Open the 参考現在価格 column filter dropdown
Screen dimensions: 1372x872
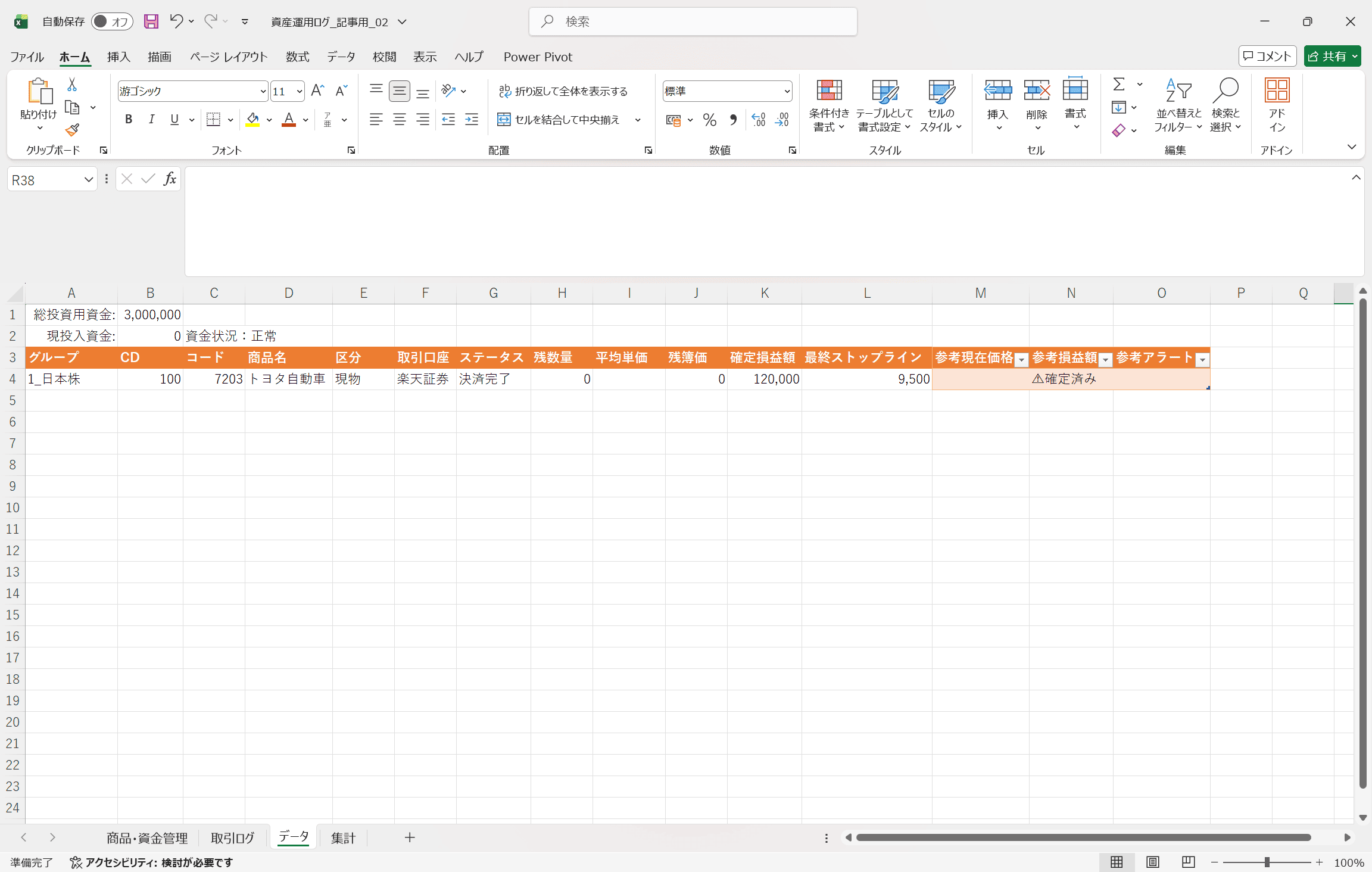point(1021,359)
